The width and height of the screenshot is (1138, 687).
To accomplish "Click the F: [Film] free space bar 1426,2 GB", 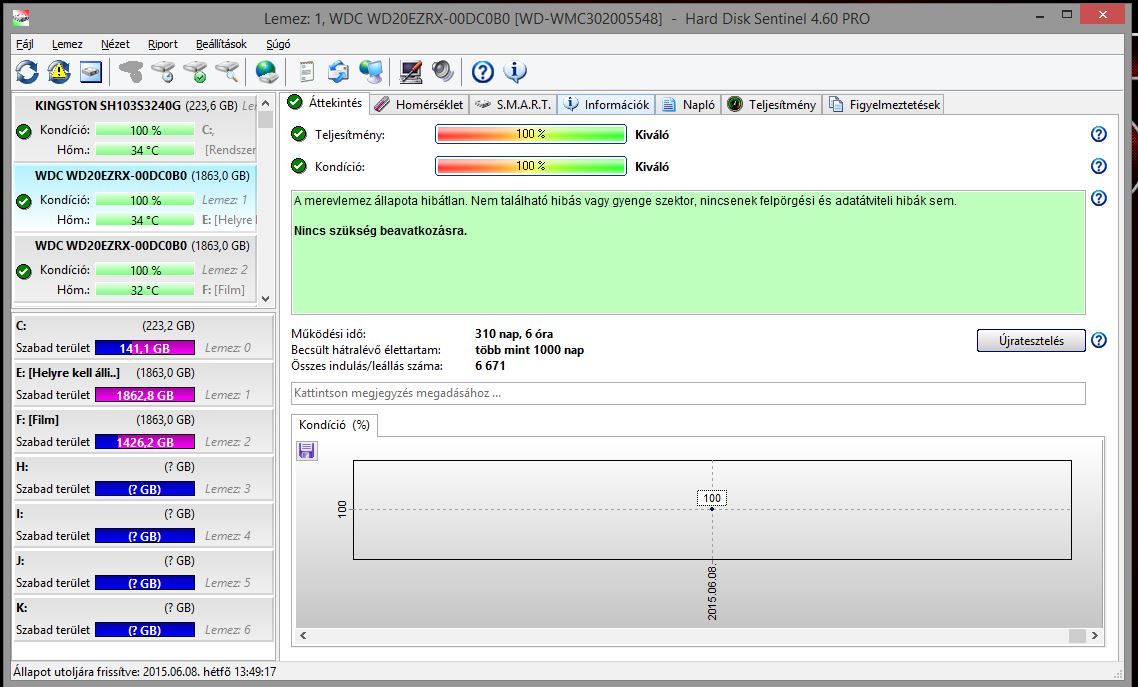I will [x=144, y=442].
